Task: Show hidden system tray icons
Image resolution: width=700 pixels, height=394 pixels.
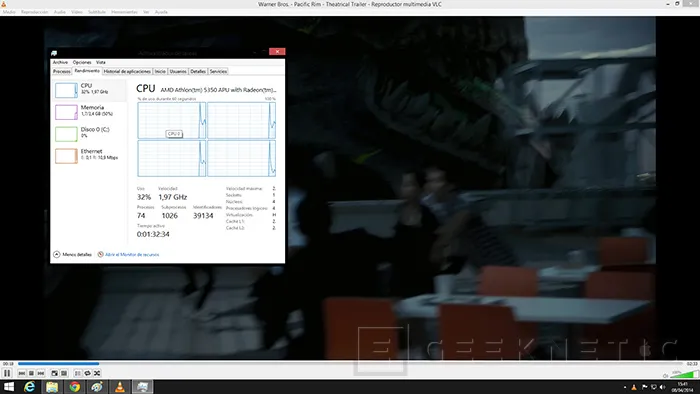Action: (x=625, y=387)
